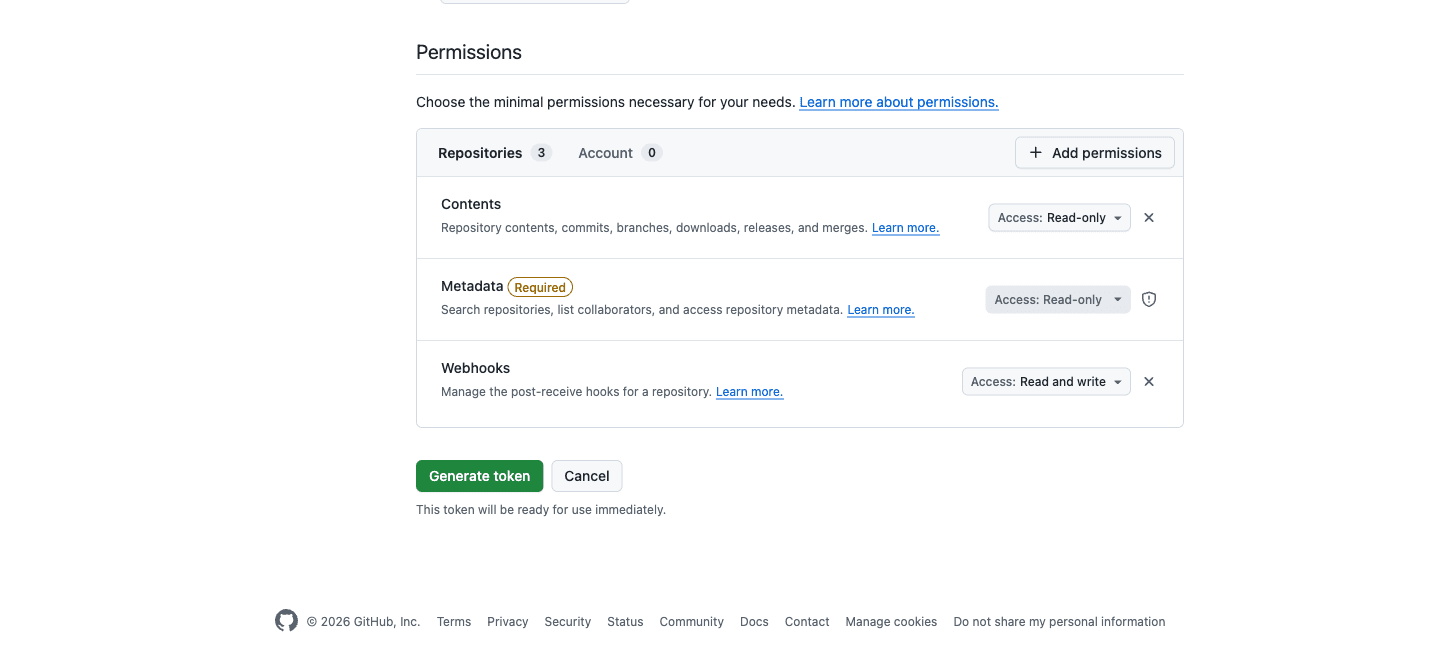Open Learn more about permissions link
1440x650 pixels.
click(899, 102)
